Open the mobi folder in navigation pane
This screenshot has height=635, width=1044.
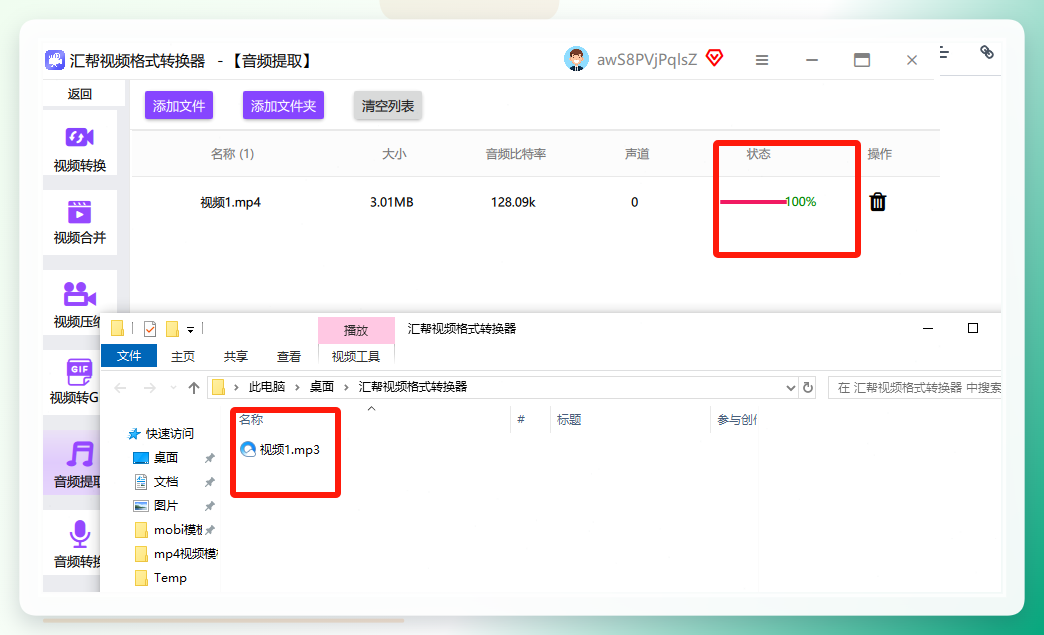click(x=168, y=530)
